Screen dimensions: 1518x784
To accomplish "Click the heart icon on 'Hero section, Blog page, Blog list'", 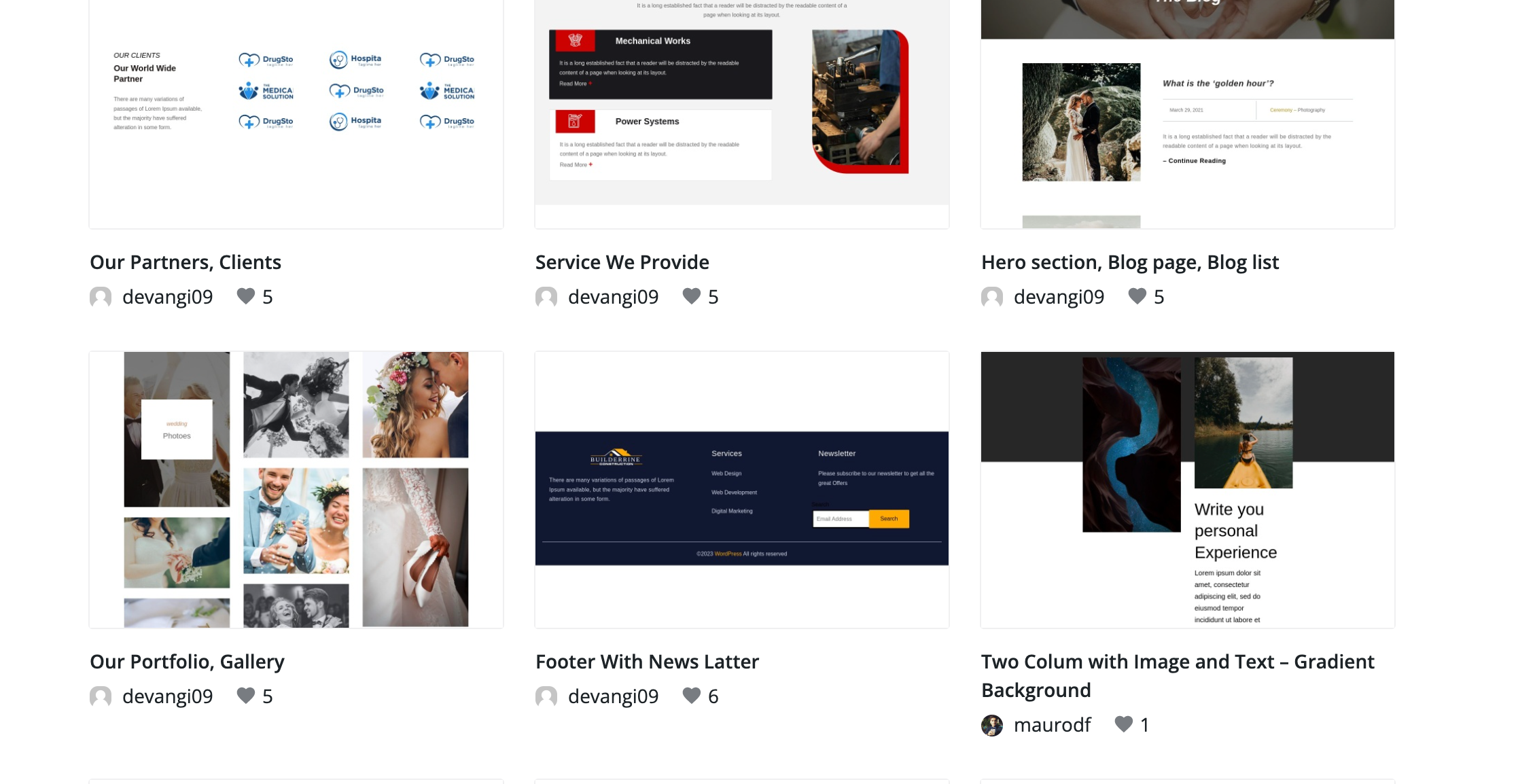I will pyautogui.click(x=1135, y=296).
